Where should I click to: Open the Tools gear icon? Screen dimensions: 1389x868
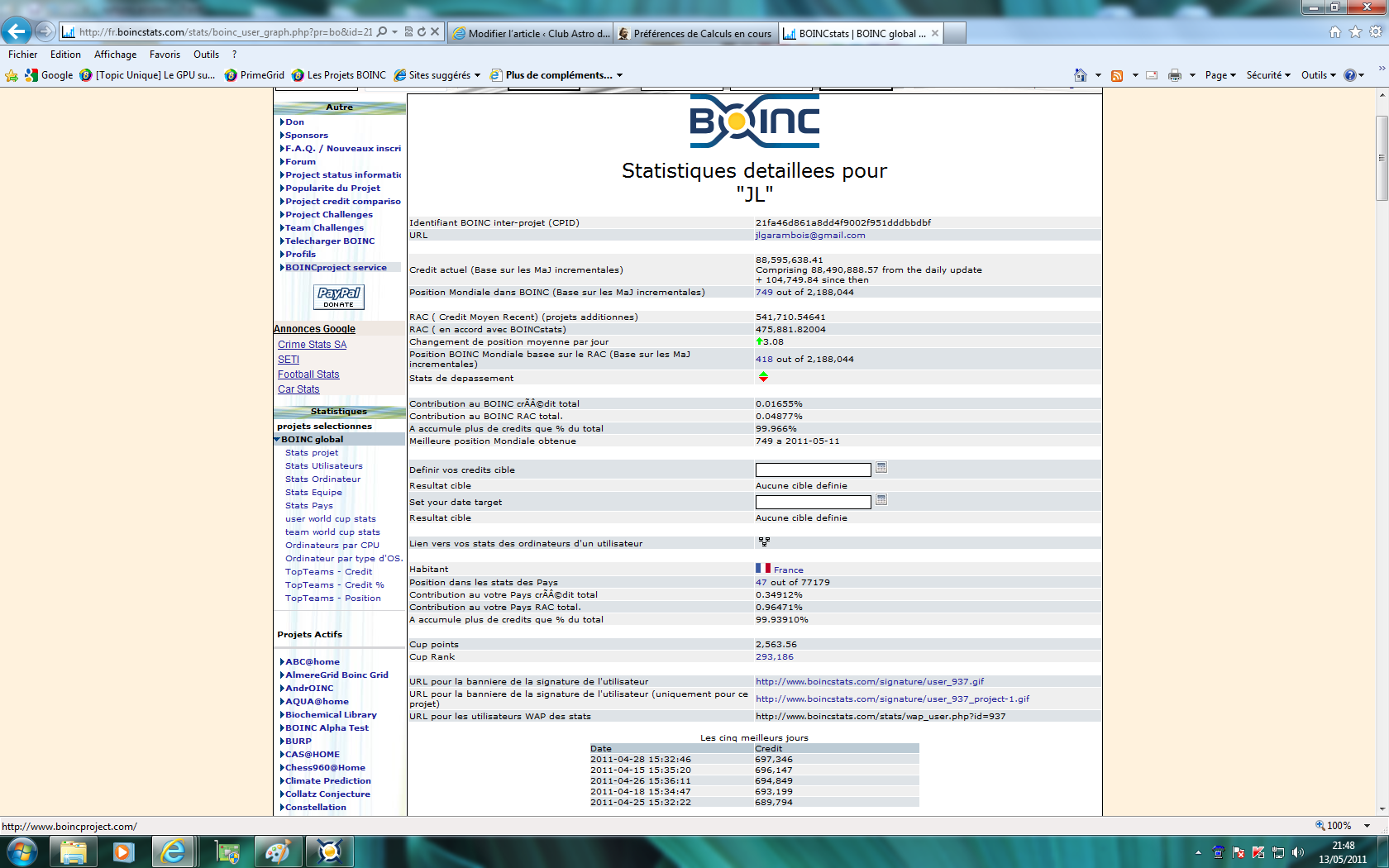(1376, 32)
